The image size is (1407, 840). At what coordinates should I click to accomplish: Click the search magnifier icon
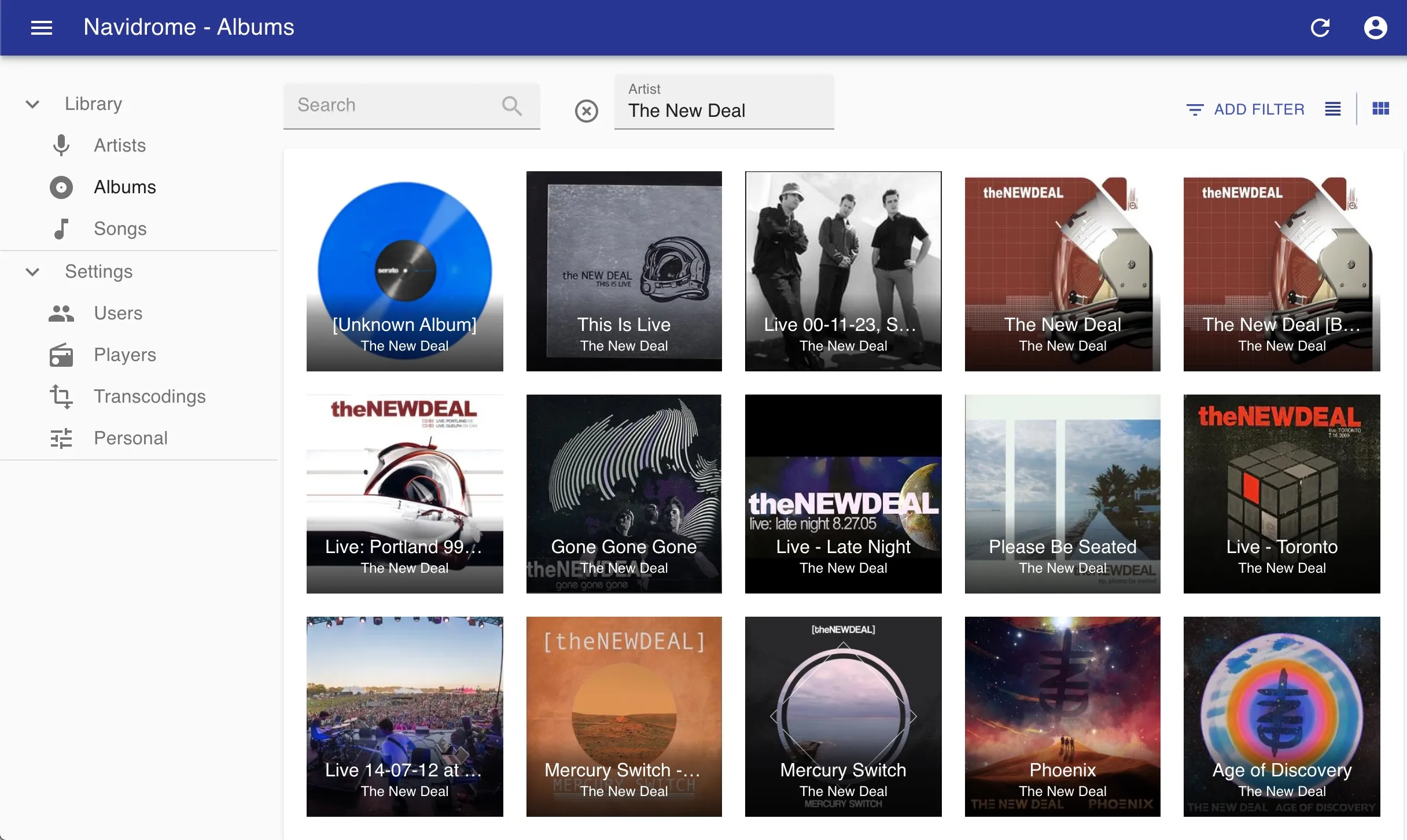(x=511, y=105)
